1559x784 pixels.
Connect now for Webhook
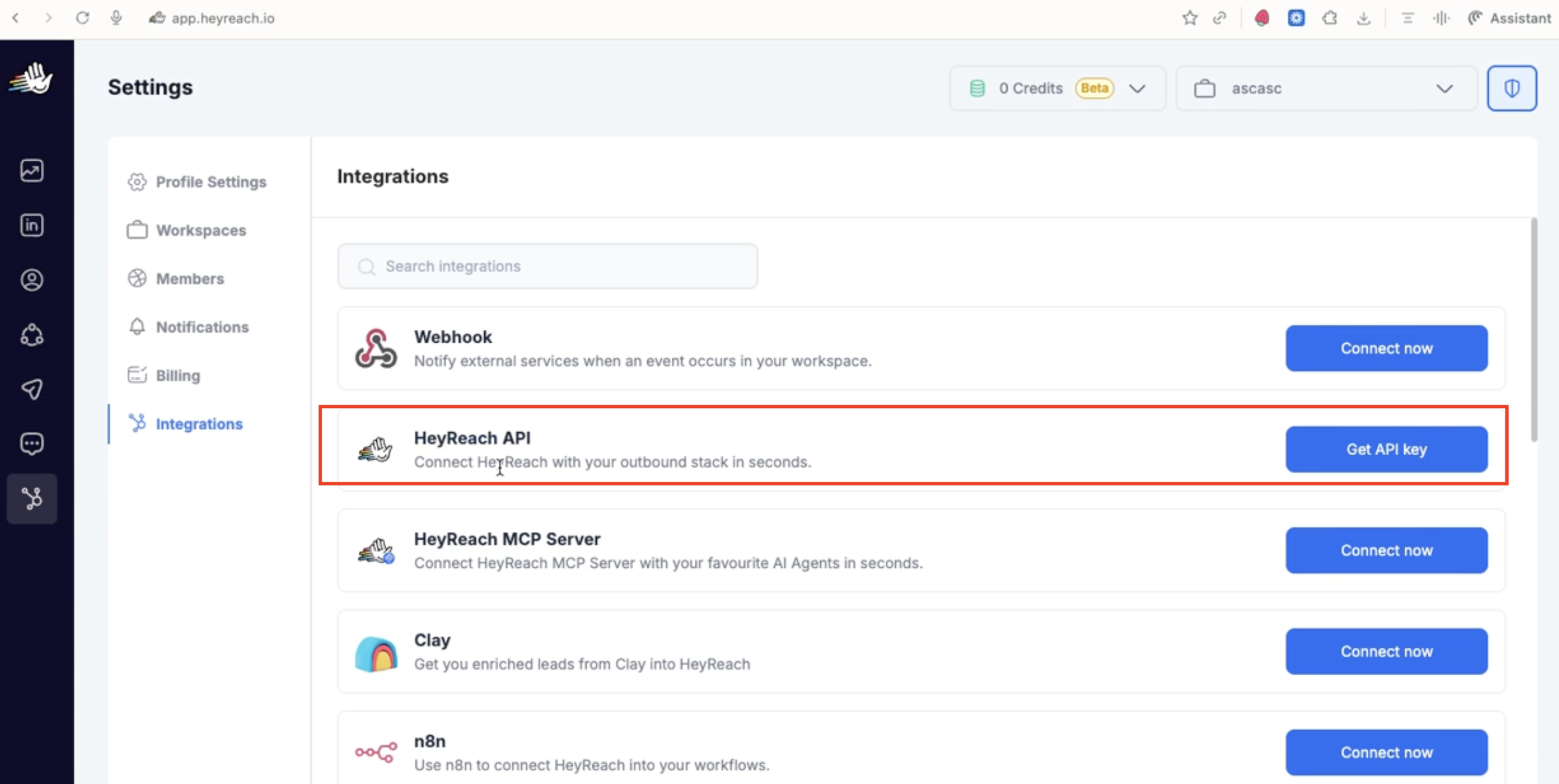1386,349
